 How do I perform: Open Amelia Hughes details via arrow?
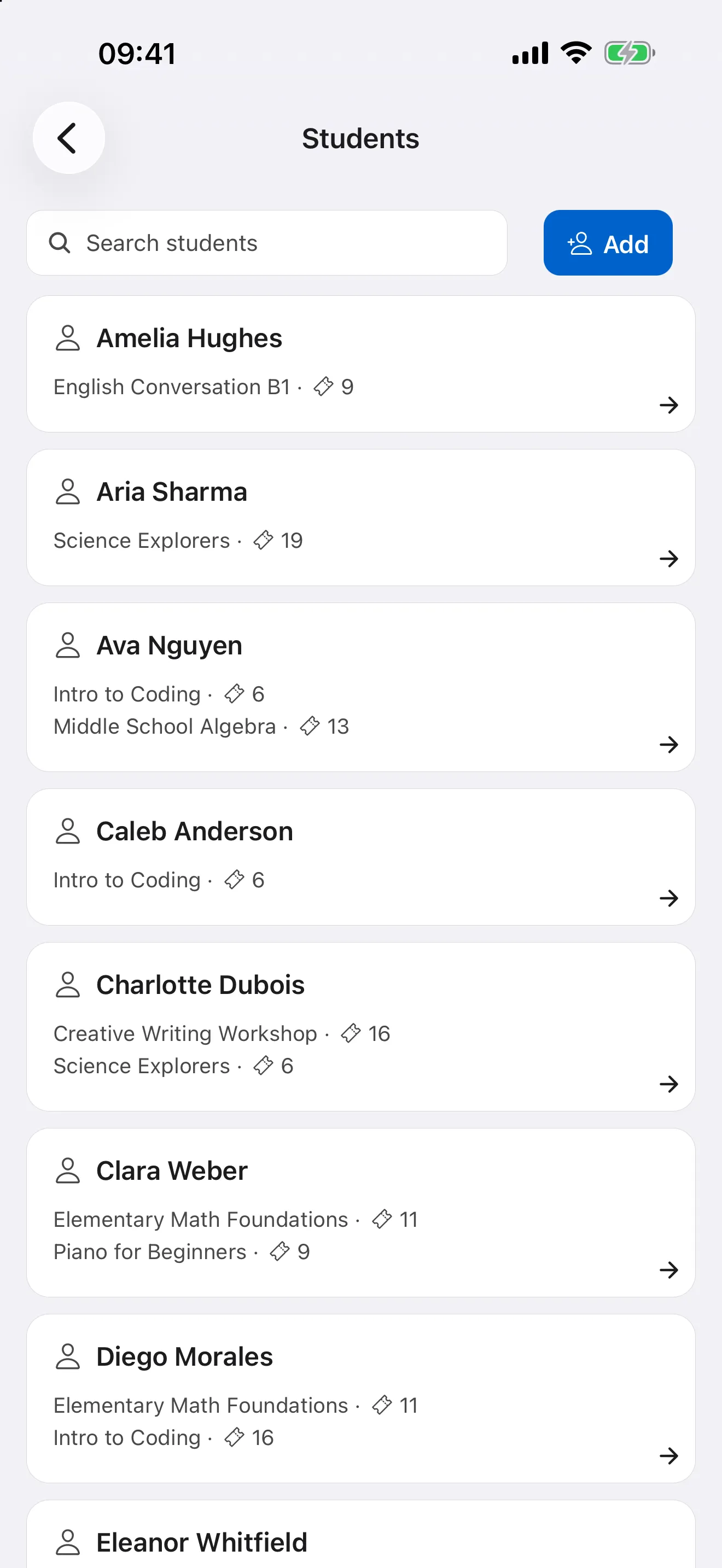click(668, 405)
